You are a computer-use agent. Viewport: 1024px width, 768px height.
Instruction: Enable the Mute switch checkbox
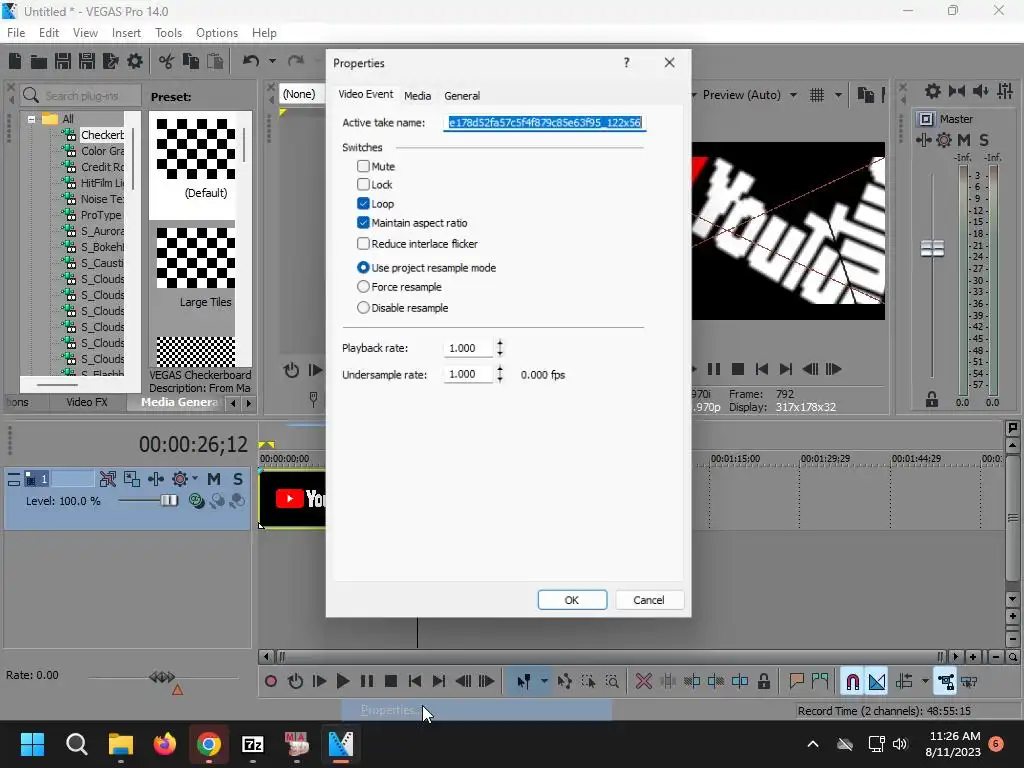point(363,166)
